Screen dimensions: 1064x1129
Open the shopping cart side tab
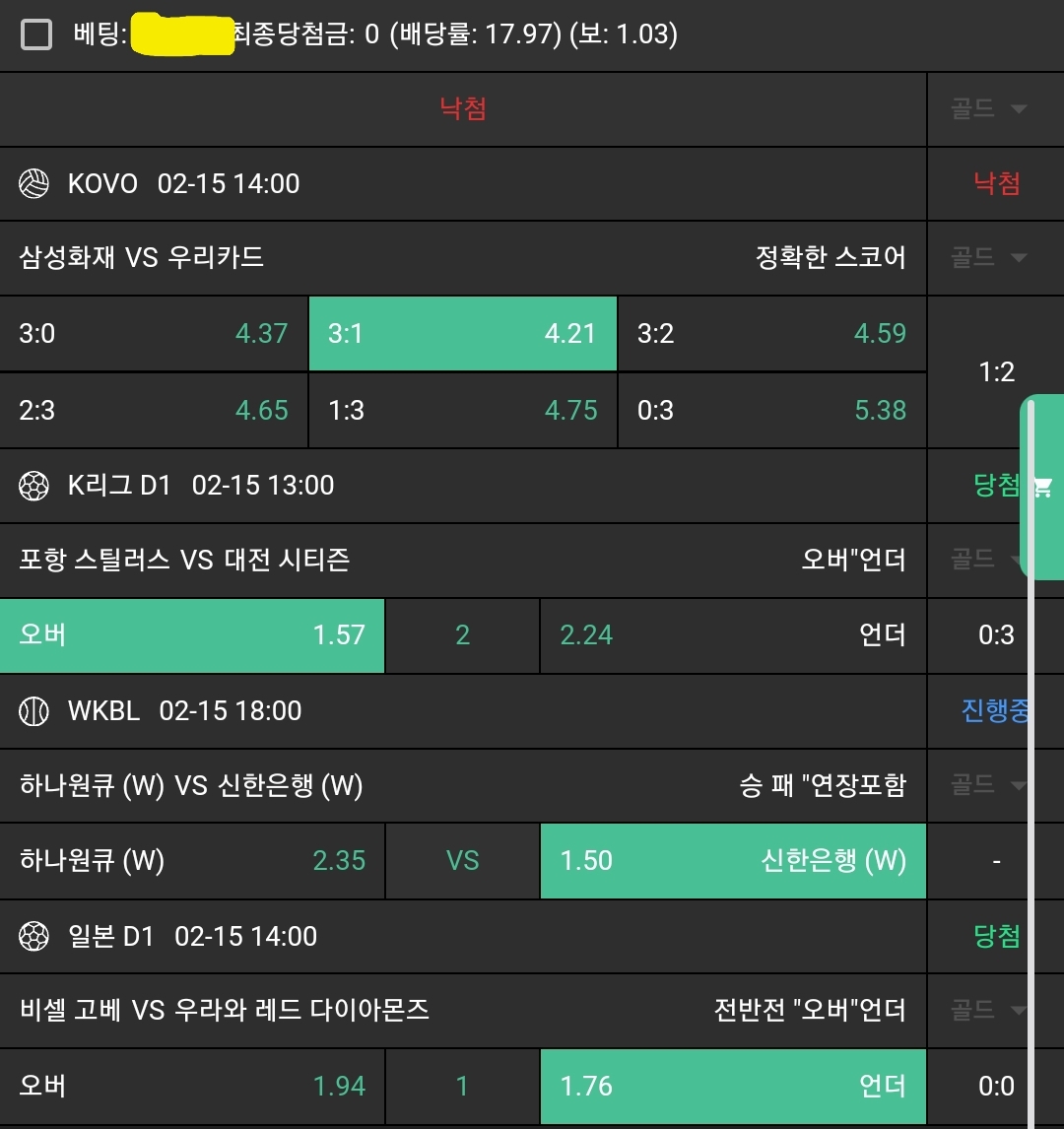tap(1041, 487)
